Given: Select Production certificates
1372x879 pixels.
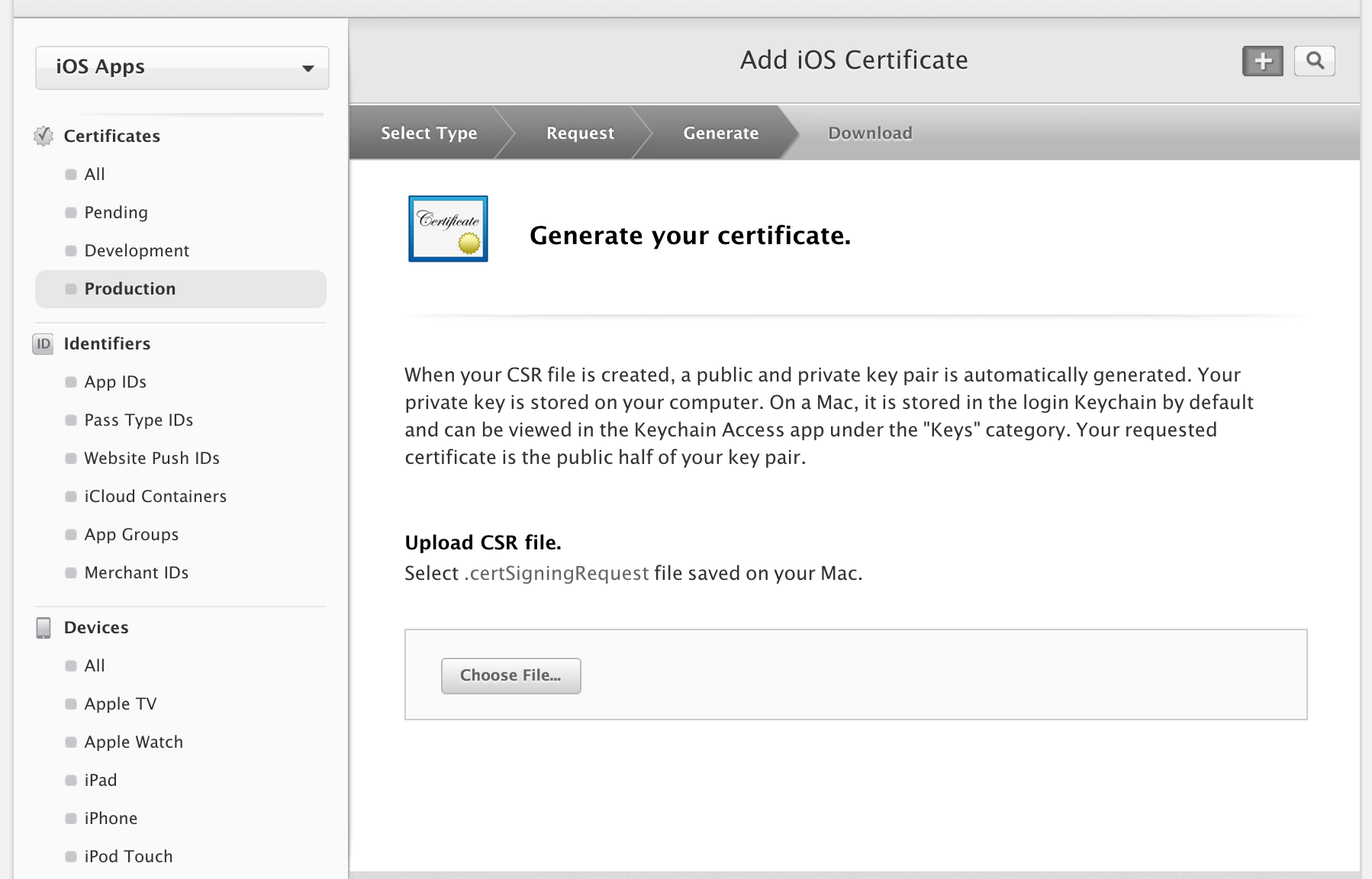Looking at the screenshot, I should 181,289.
